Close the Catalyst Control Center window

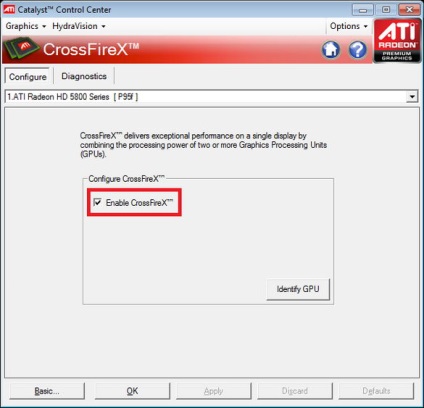pos(409,10)
